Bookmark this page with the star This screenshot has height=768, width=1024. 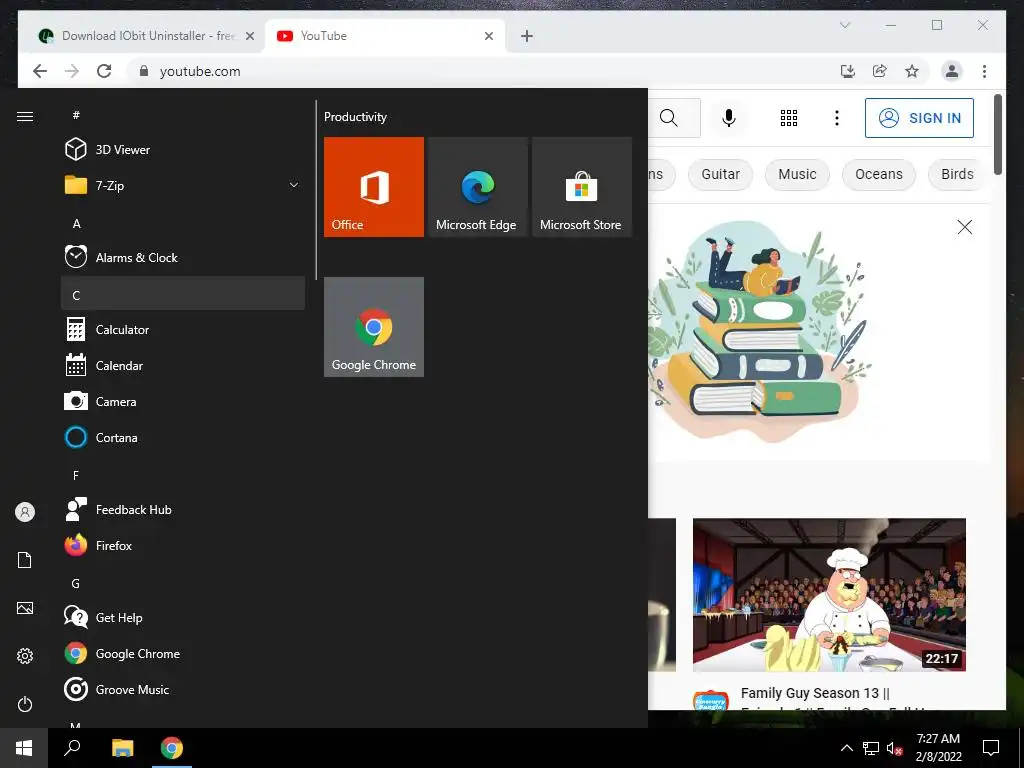tap(912, 71)
